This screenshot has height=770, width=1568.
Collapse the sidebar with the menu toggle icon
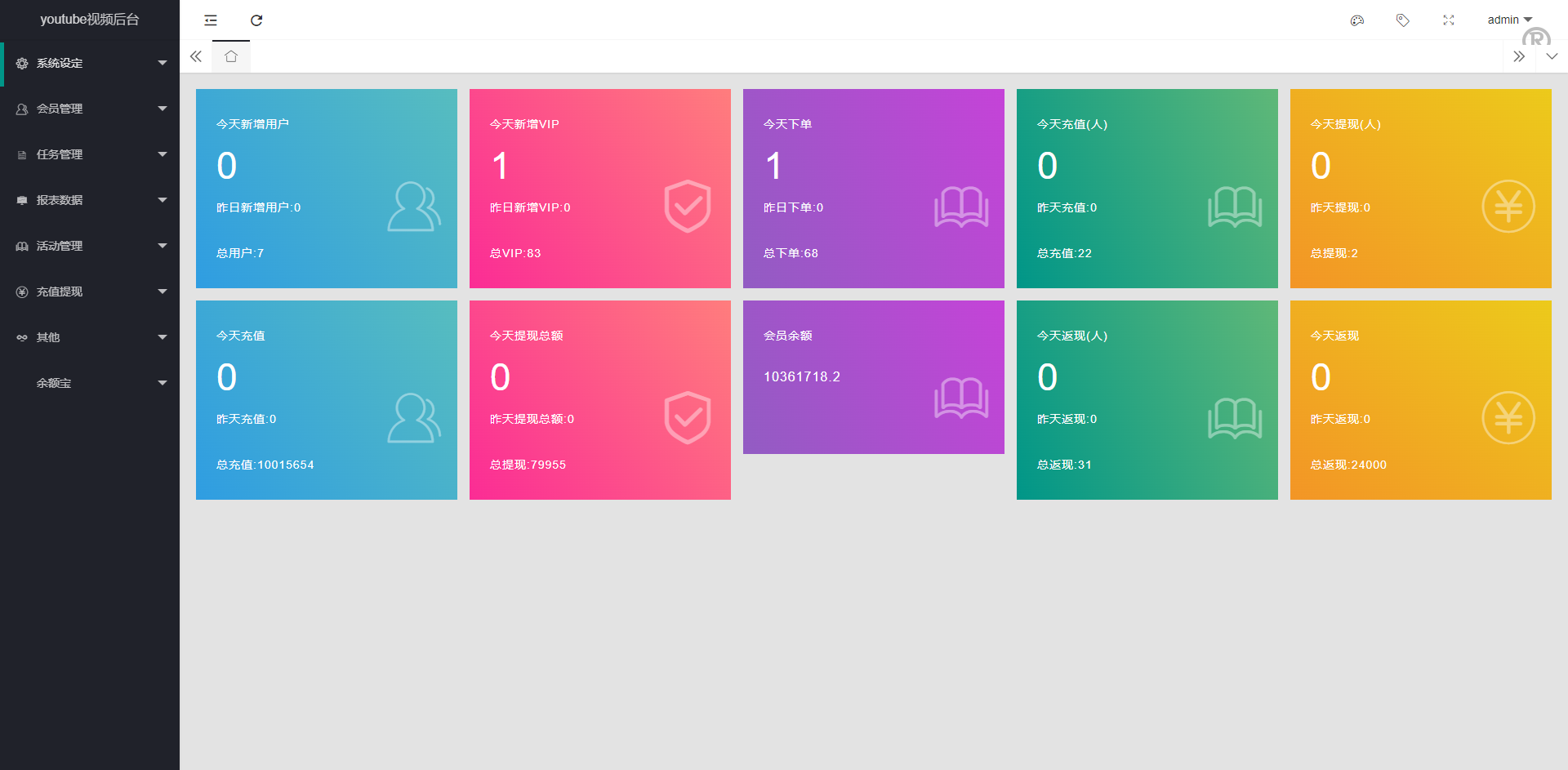[211, 20]
